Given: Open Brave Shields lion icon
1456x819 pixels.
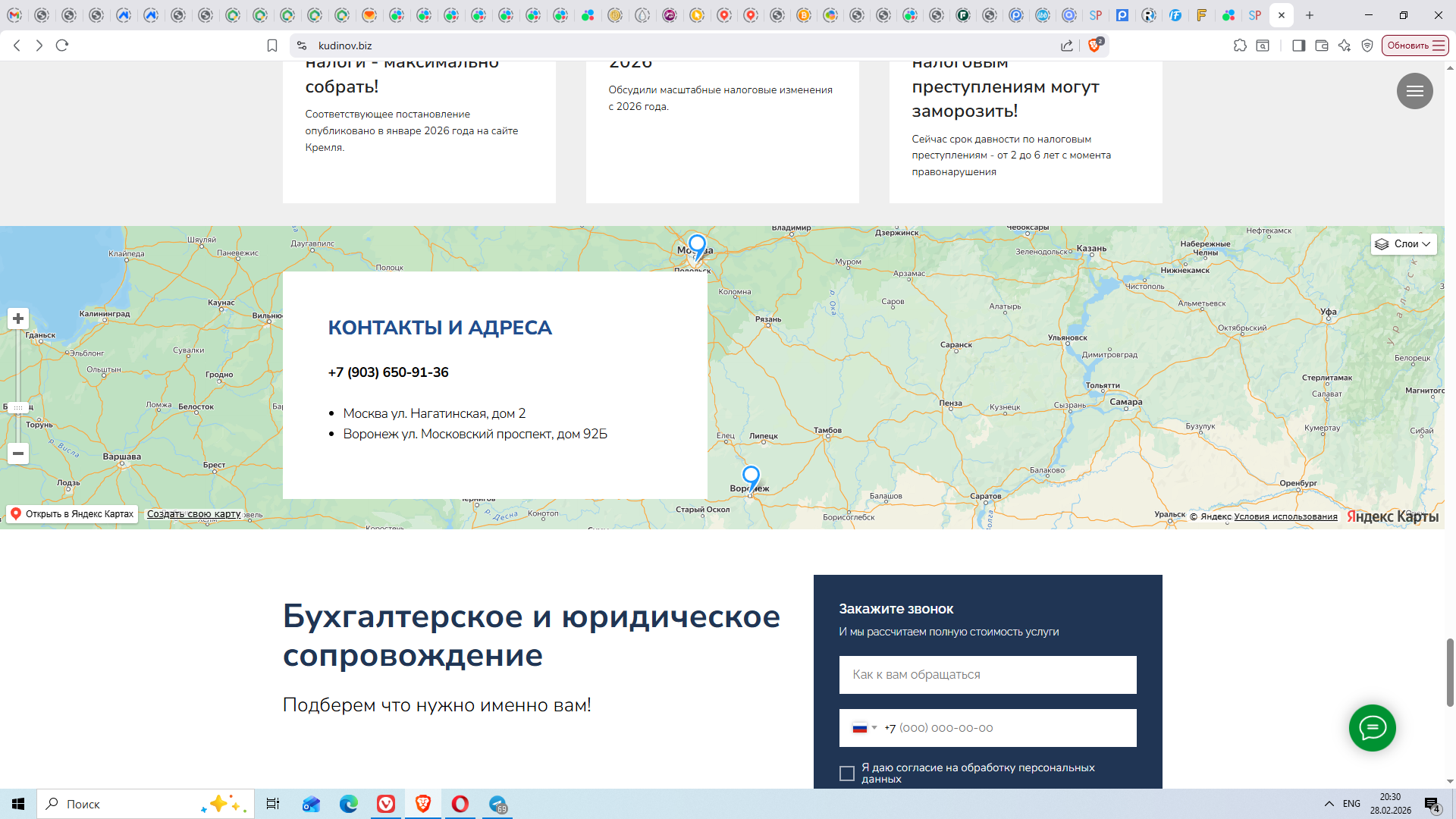Looking at the screenshot, I should pyautogui.click(x=1094, y=45).
